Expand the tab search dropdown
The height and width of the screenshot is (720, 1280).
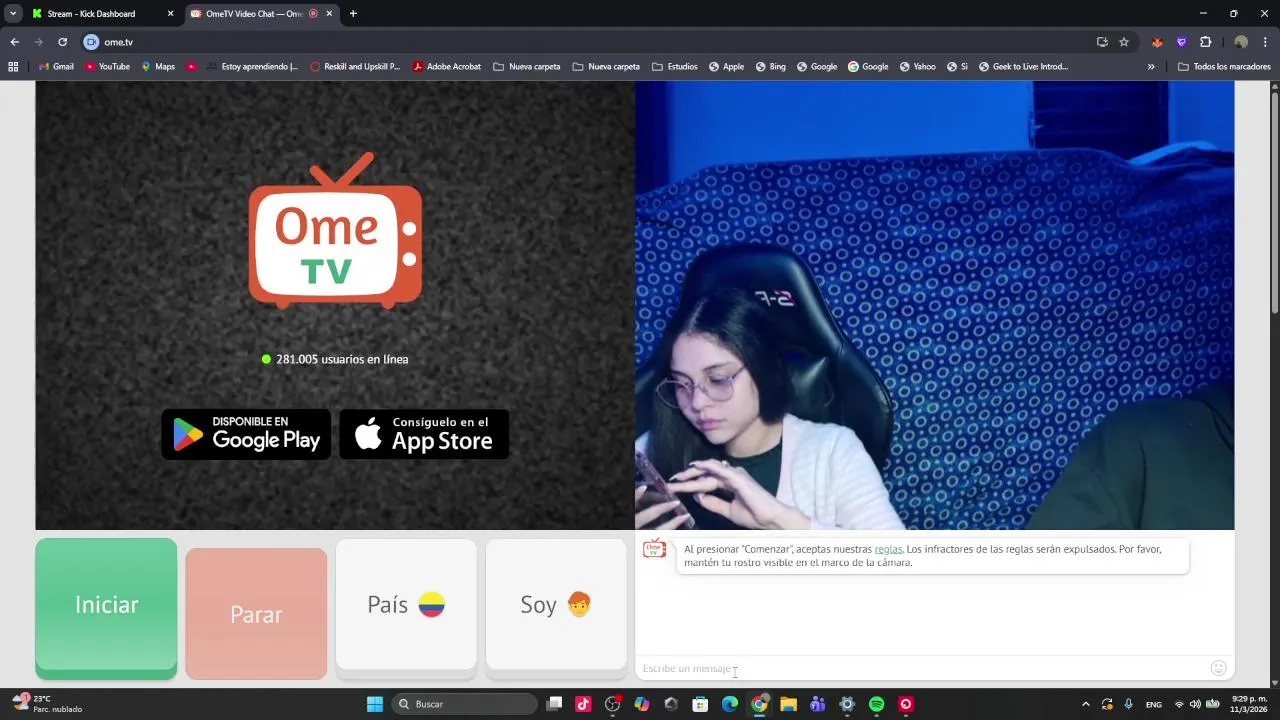point(13,14)
